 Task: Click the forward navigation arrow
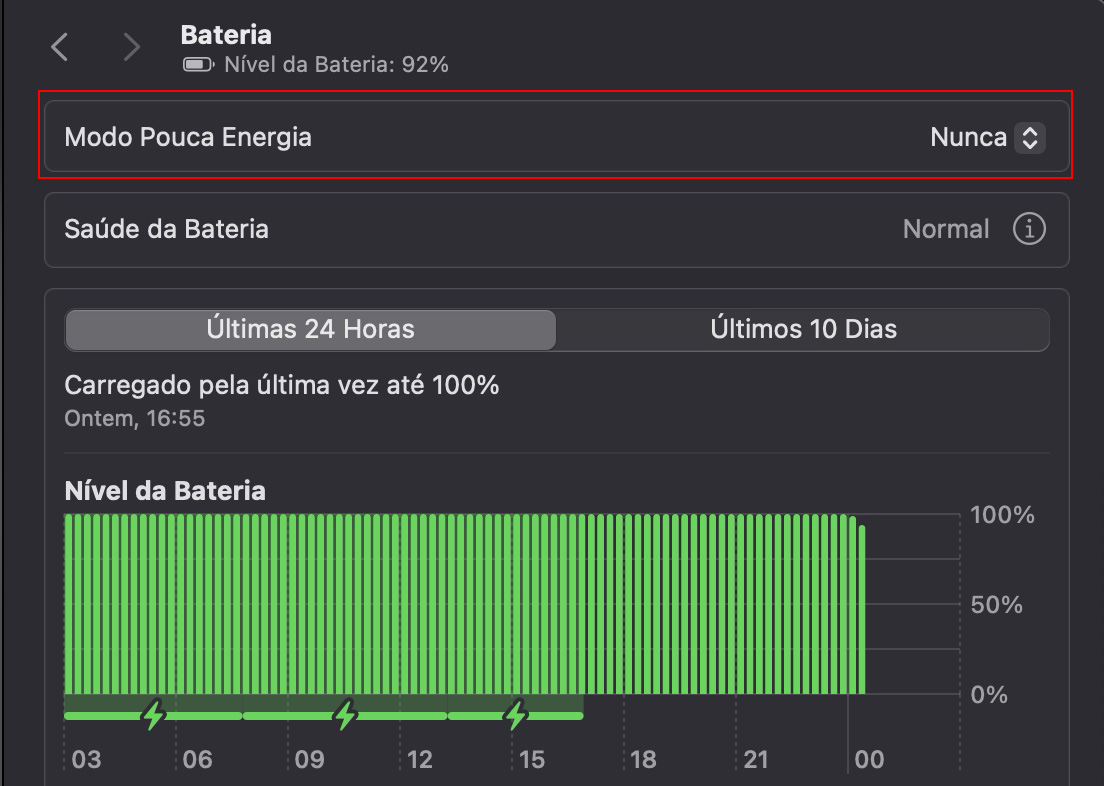tap(131, 46)
